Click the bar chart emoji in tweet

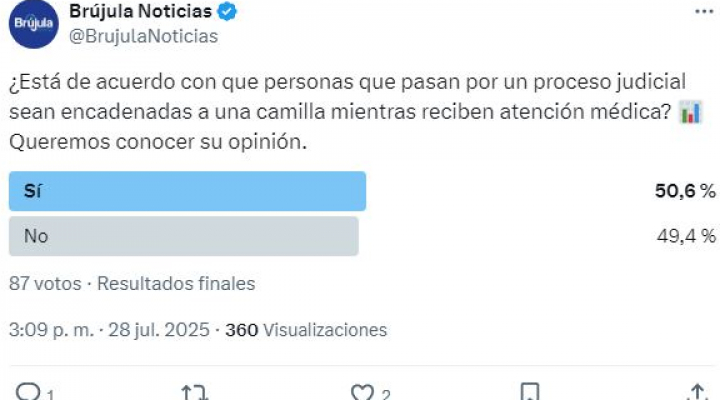pos(691,113)
